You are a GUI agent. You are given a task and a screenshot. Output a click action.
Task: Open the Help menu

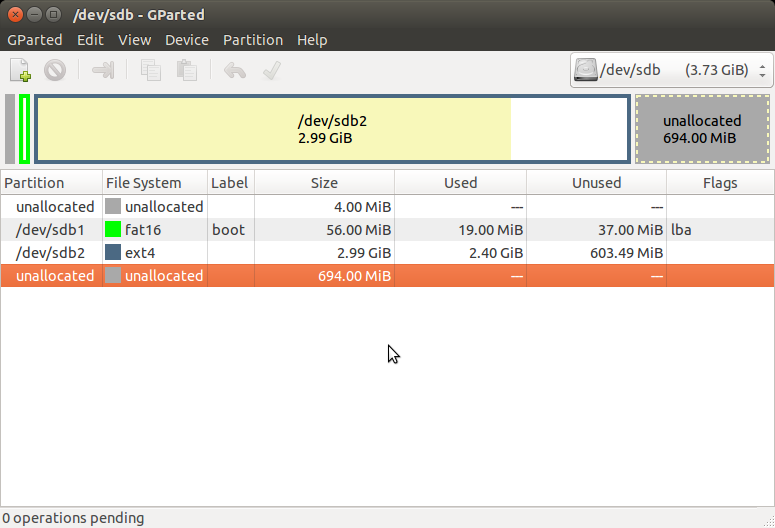pyautogui.click(x=312, y=40)
